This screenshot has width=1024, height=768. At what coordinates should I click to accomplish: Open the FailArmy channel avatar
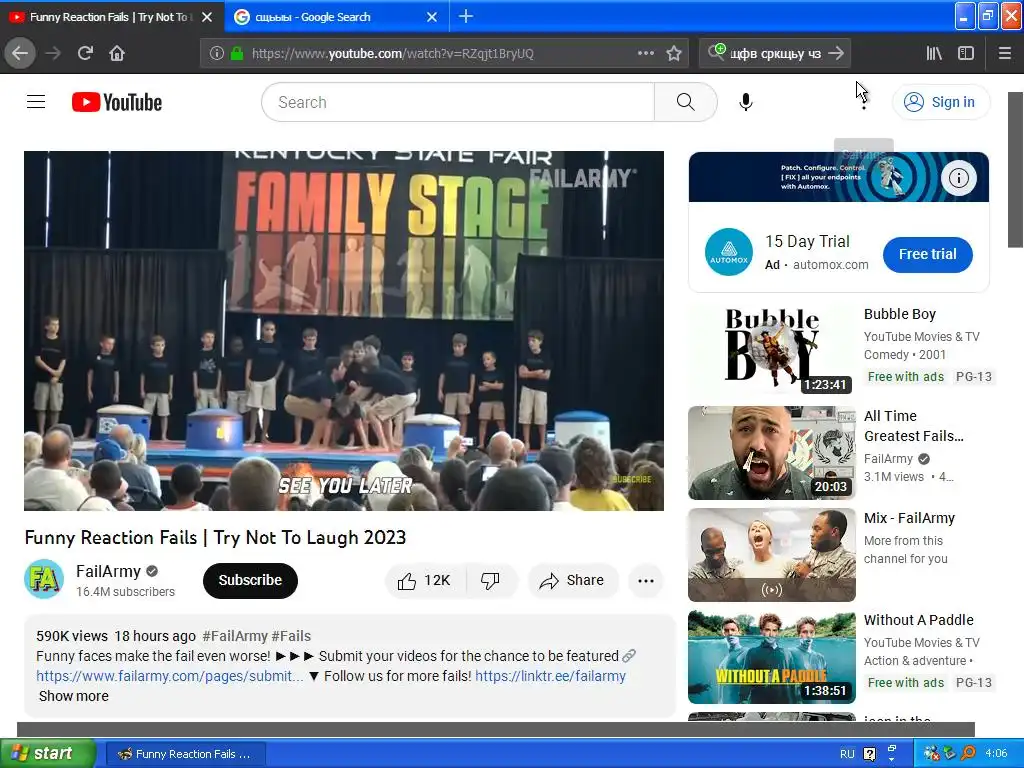coord(44,579)
